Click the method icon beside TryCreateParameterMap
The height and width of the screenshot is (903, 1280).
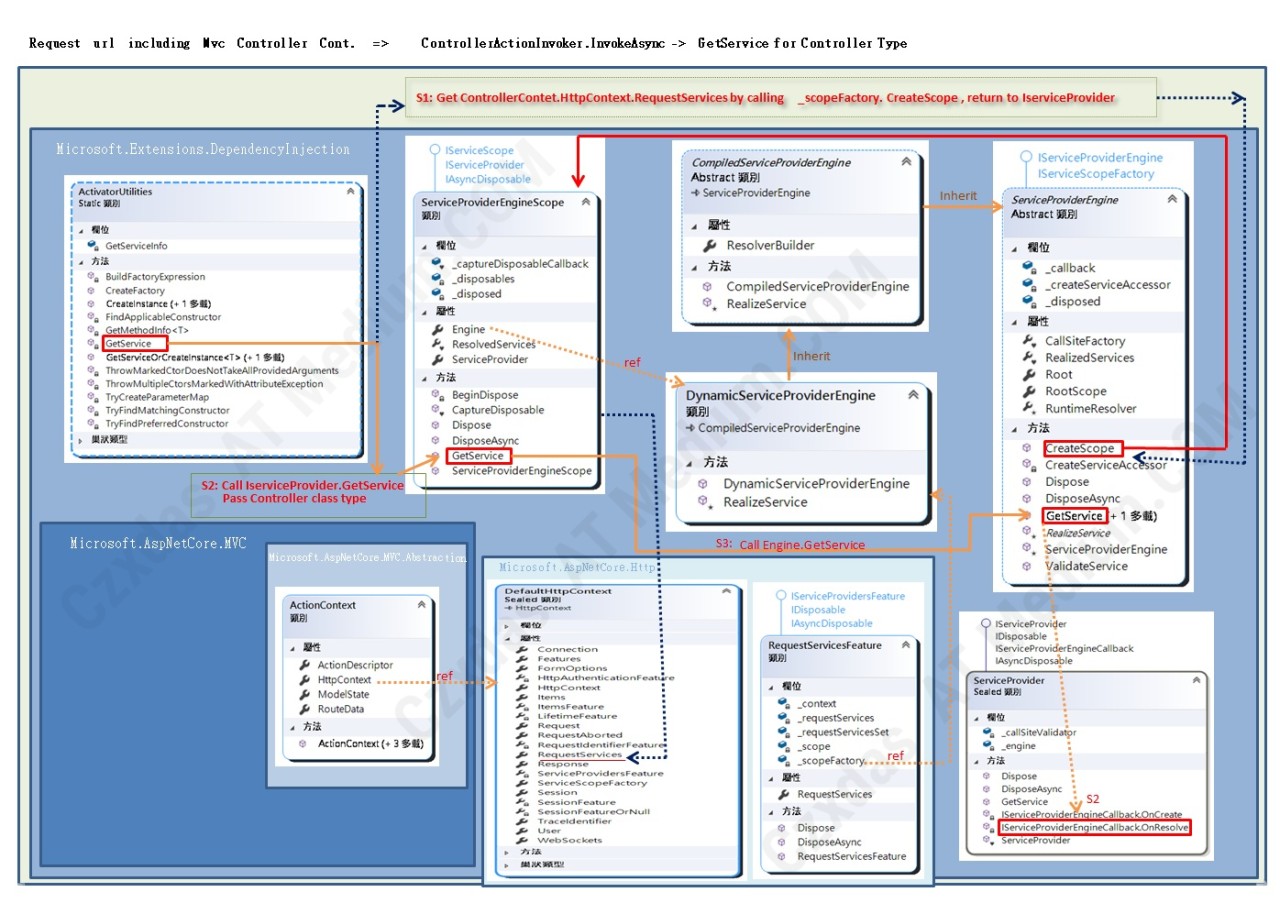[93, 397]
